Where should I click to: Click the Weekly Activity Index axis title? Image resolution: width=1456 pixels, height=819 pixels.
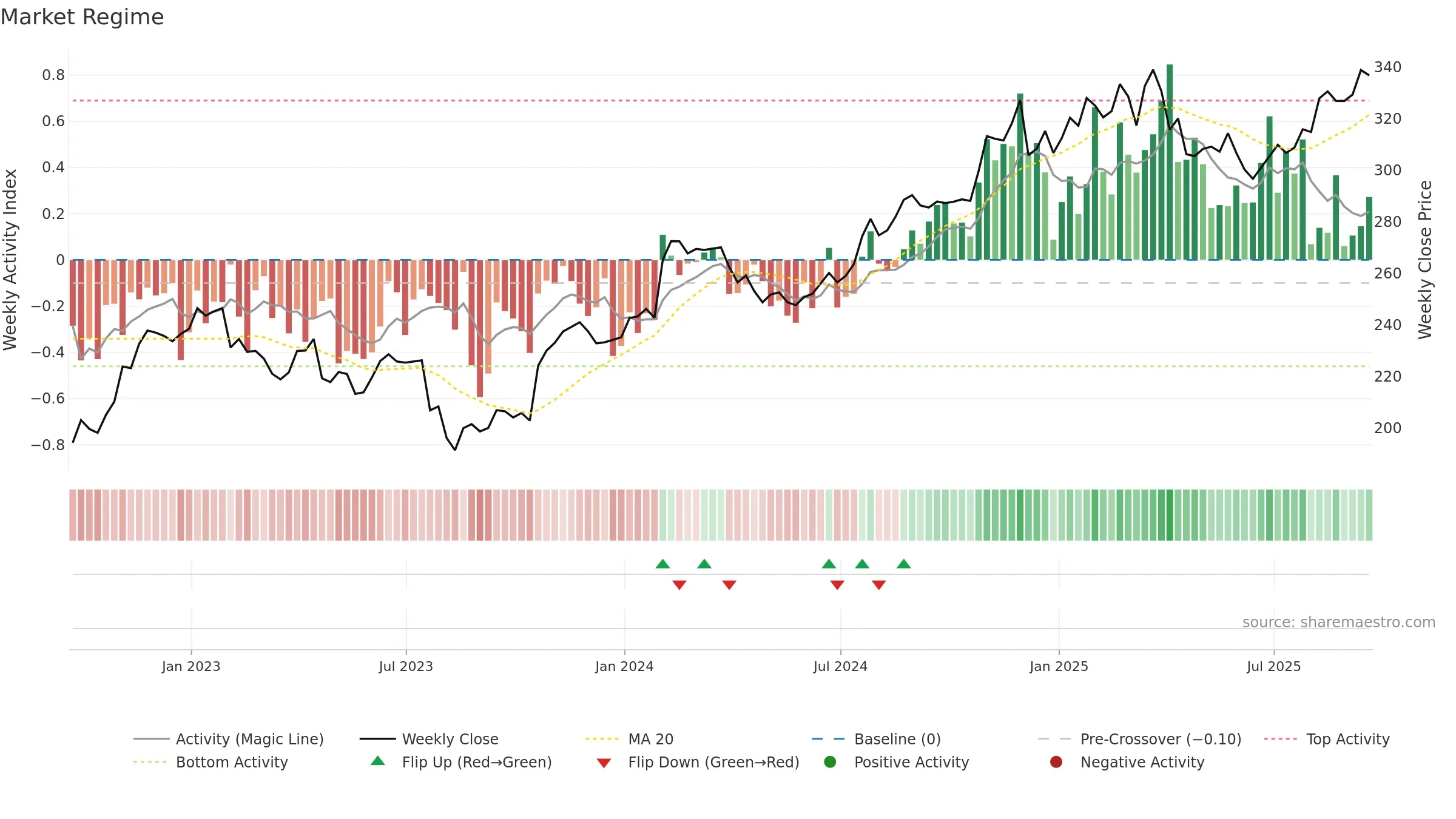(x=10, y=260)
